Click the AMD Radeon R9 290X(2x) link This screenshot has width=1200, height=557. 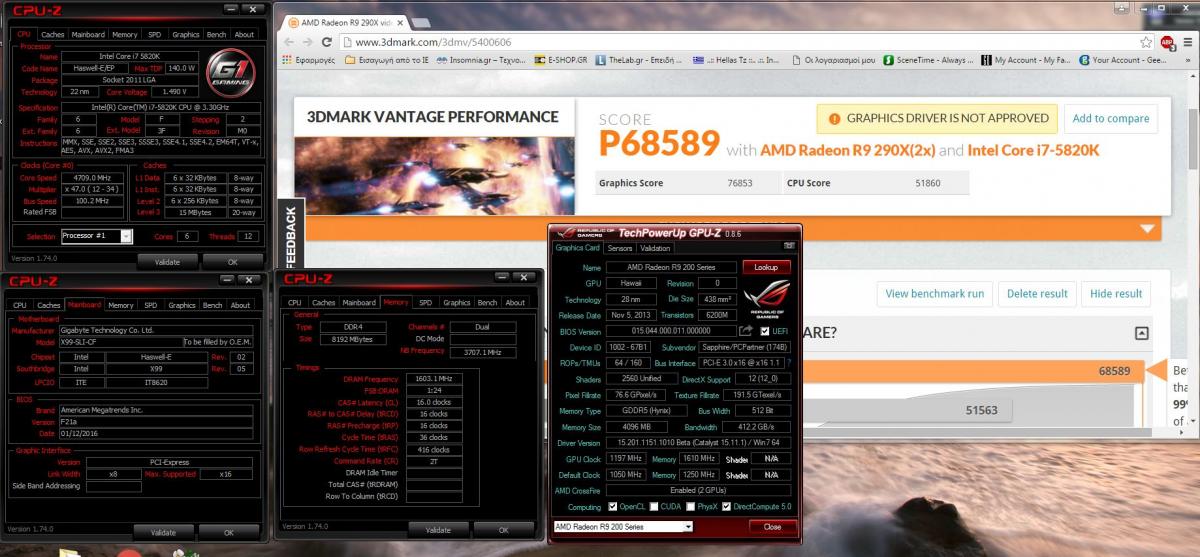848,150
